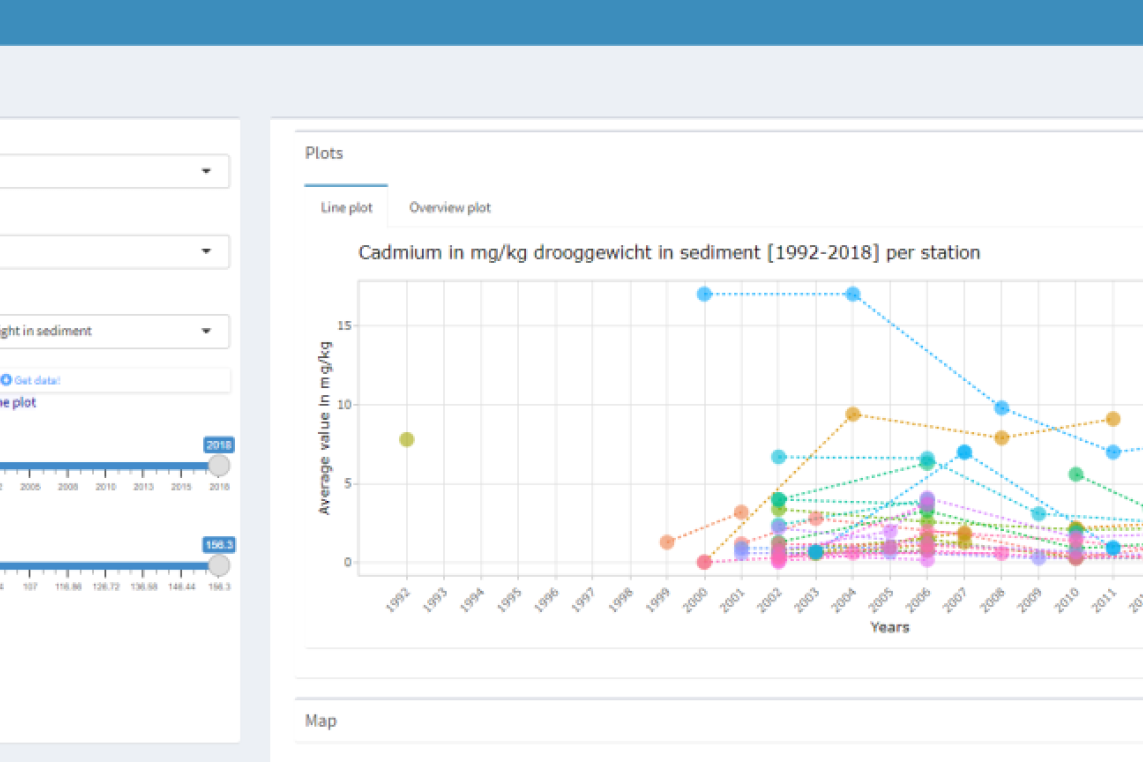Select the green data point at 2010 near 5.5
This screenshot has height=762, width=1143.
tap(1076, 474)
